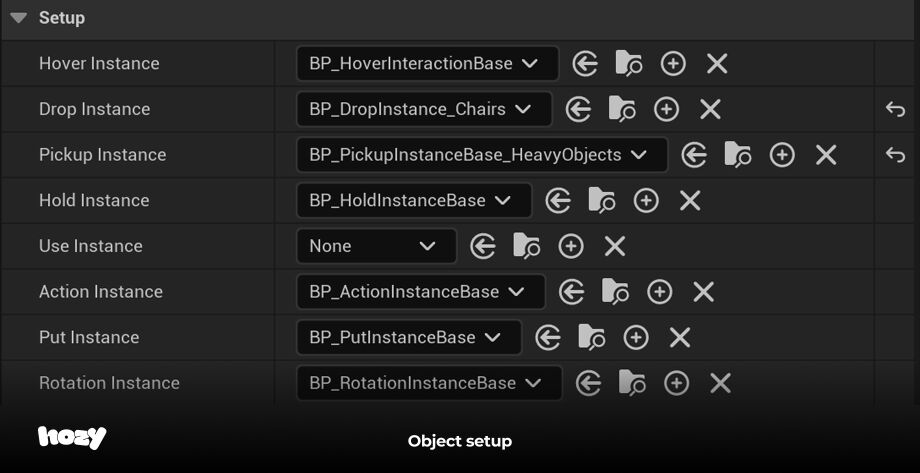
Task: Reset Drop Instance to default value
Action: [x=895, y=109]
